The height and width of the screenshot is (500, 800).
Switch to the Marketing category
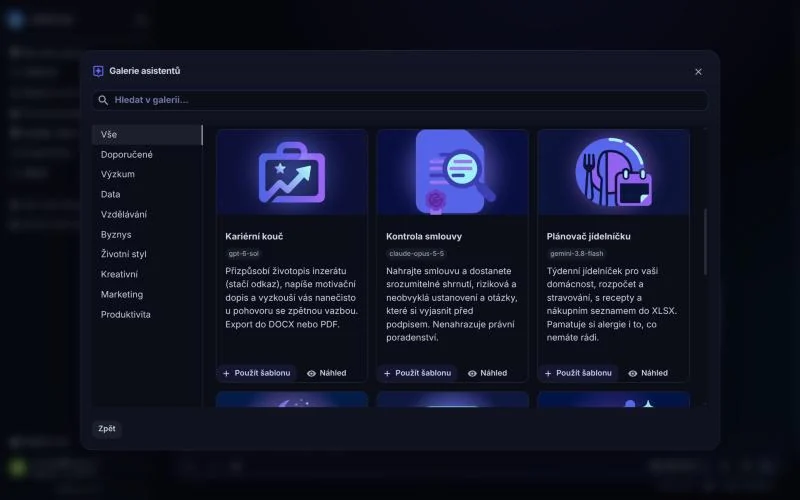point(147,294)
